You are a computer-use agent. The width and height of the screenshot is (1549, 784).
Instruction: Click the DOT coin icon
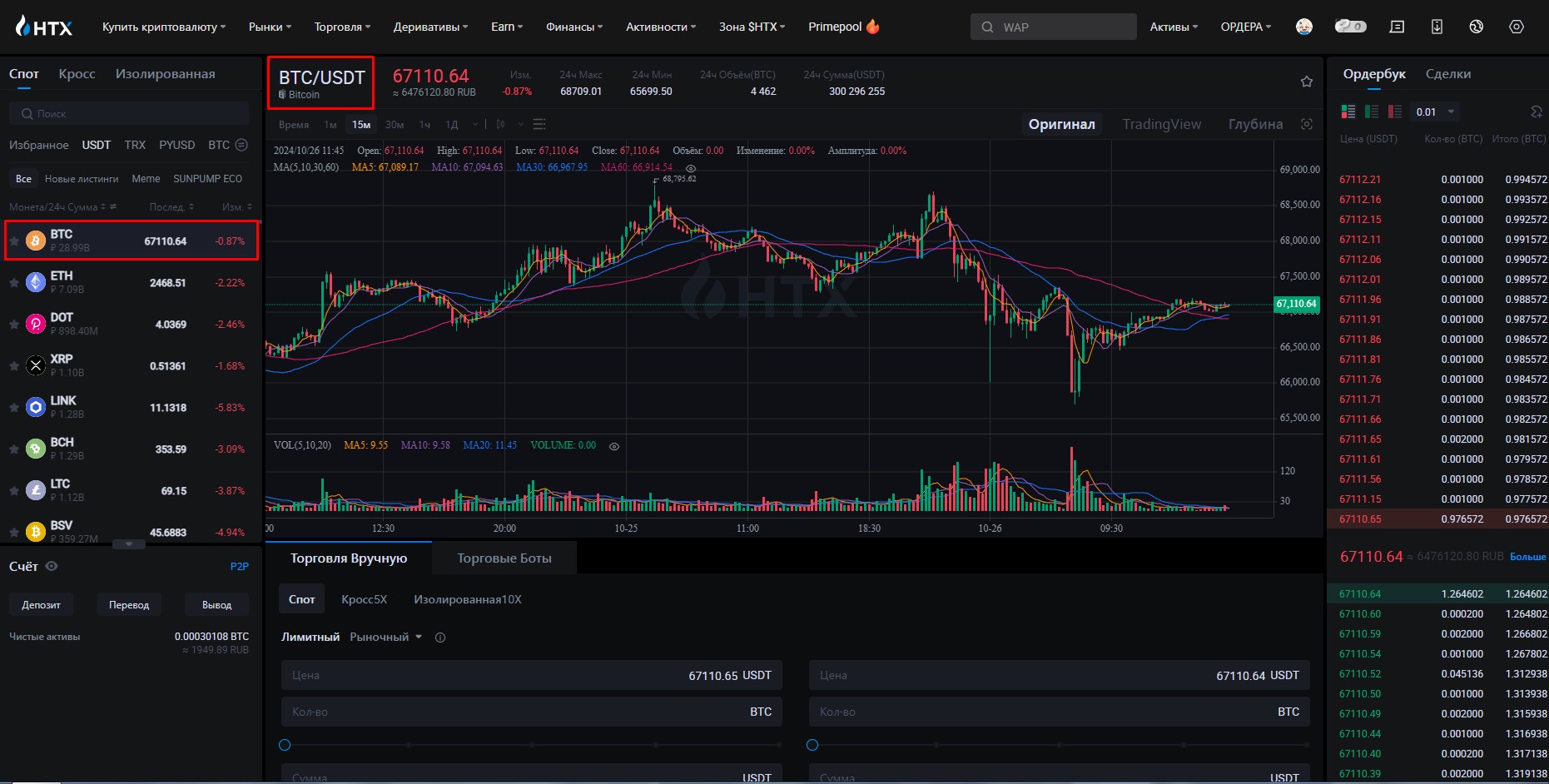tap(35, 324)
